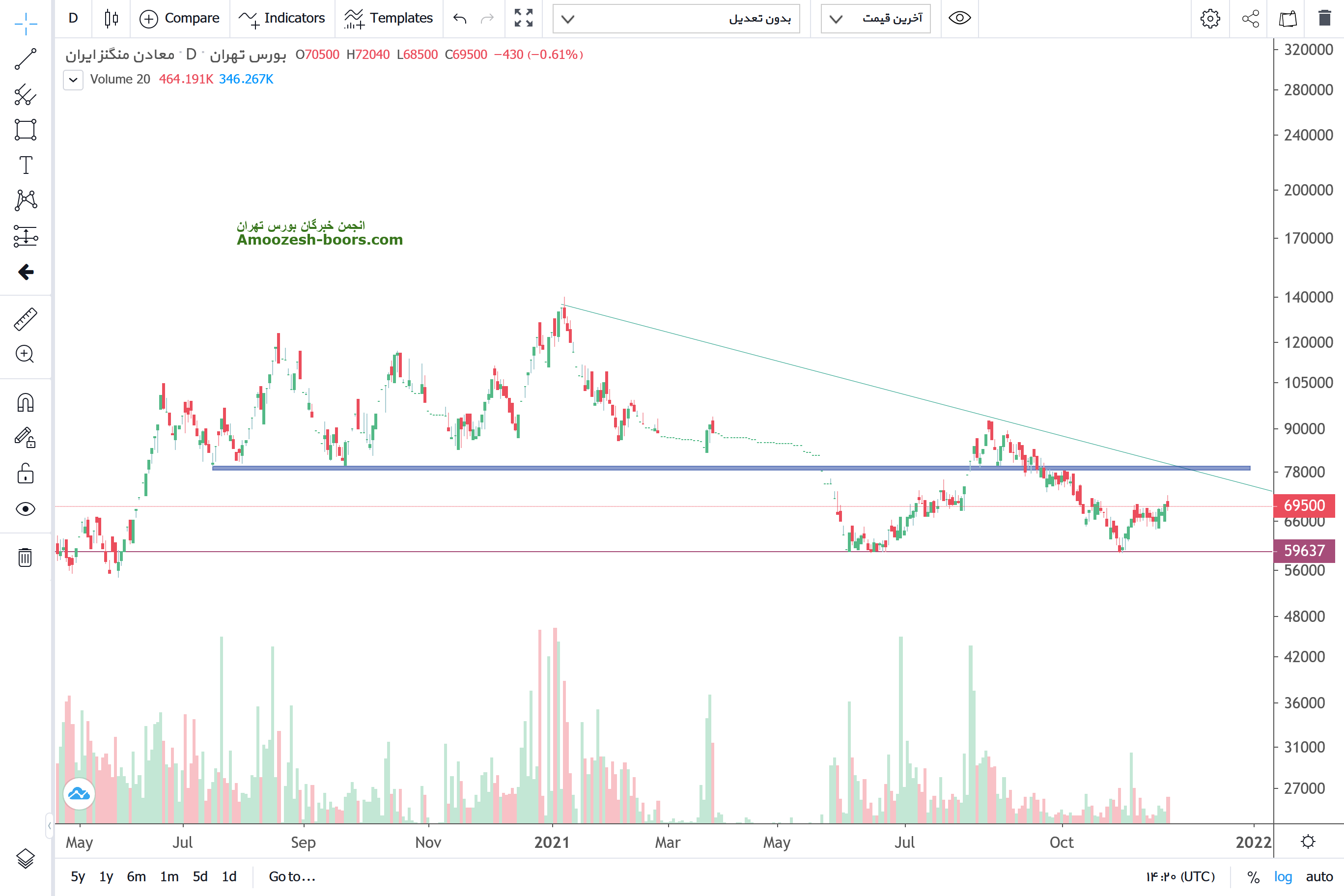Enter fullscreen chart mode
Image resolution: width=1344 pixels, height=896 pixels.
click(523, 18)
